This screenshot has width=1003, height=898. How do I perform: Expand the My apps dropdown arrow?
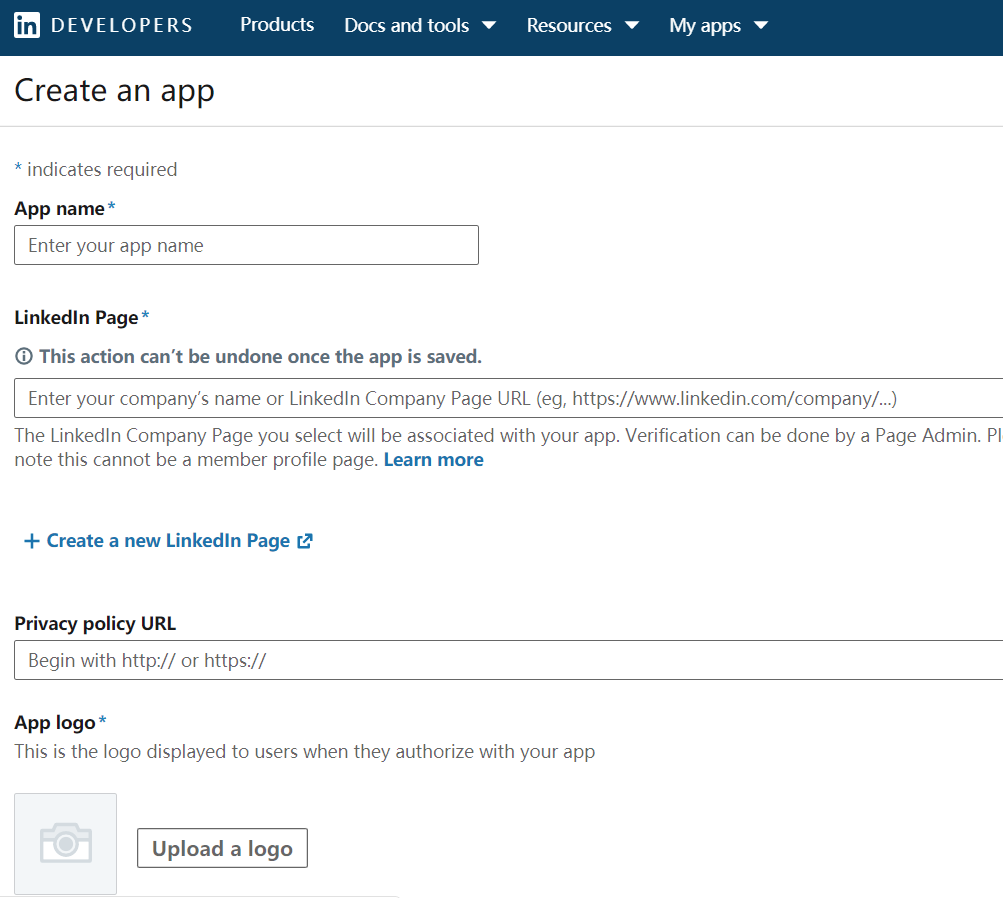click(x=761, y=26)
